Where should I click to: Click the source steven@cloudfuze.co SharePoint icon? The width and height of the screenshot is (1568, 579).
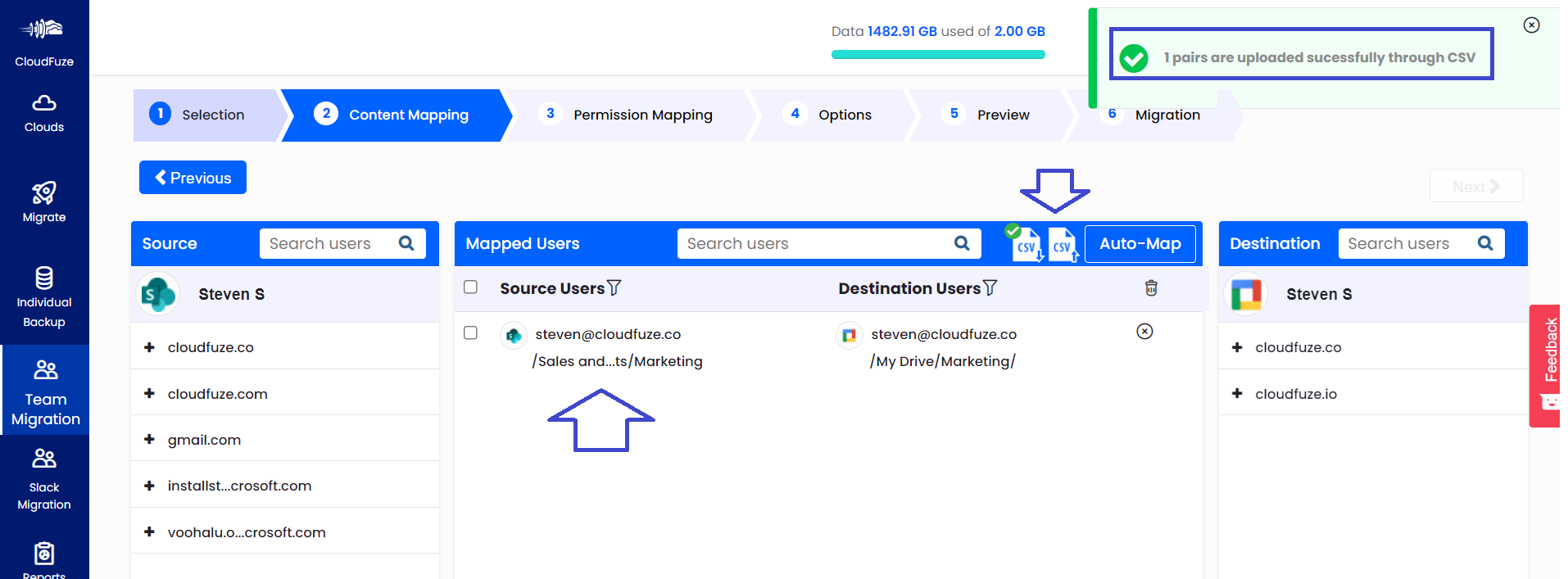(514, 335)
